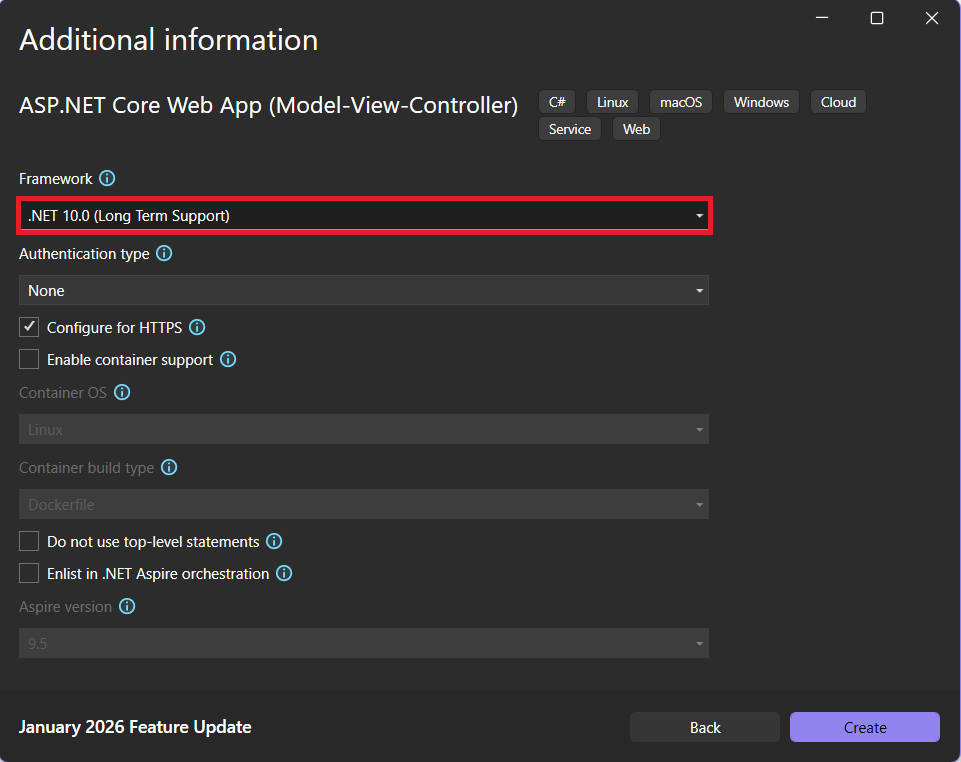Open the Framework dropdown
This screenshot has width=961, height=762.
coord(364,215)
